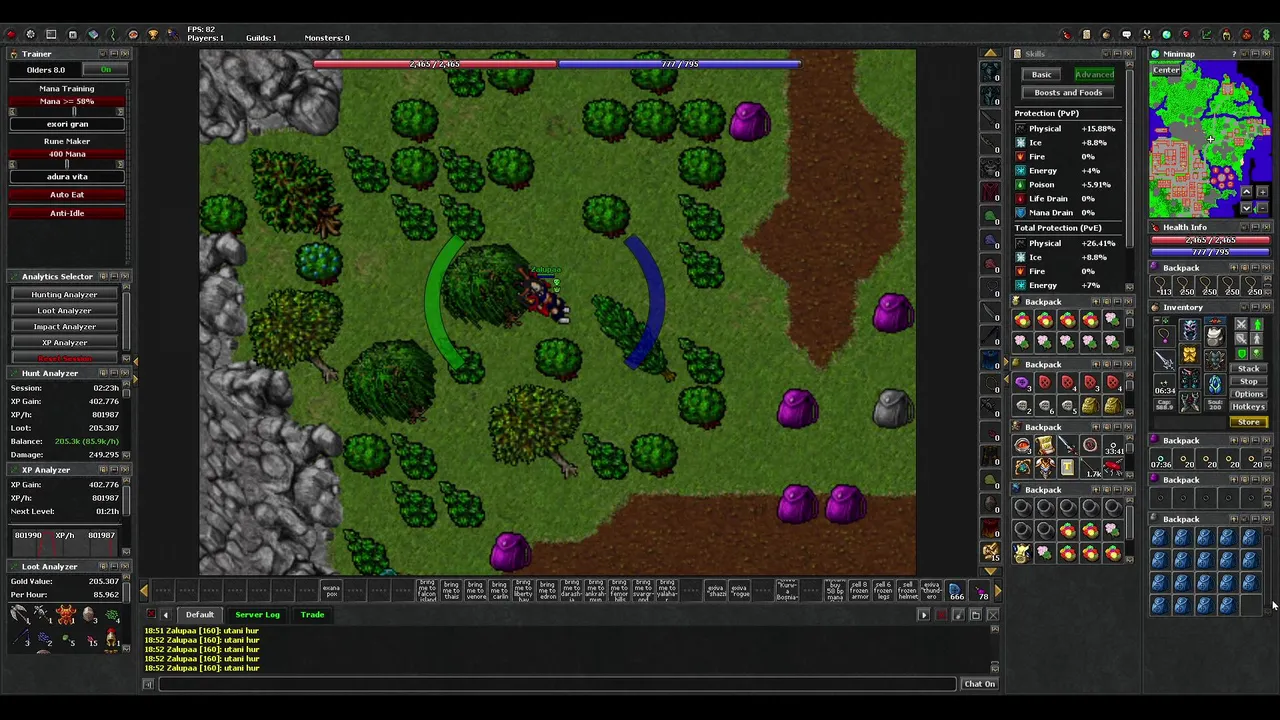Switch to Advanced skills view
The width and height of the screenshot is (1280, 720).
point(1094,75)
